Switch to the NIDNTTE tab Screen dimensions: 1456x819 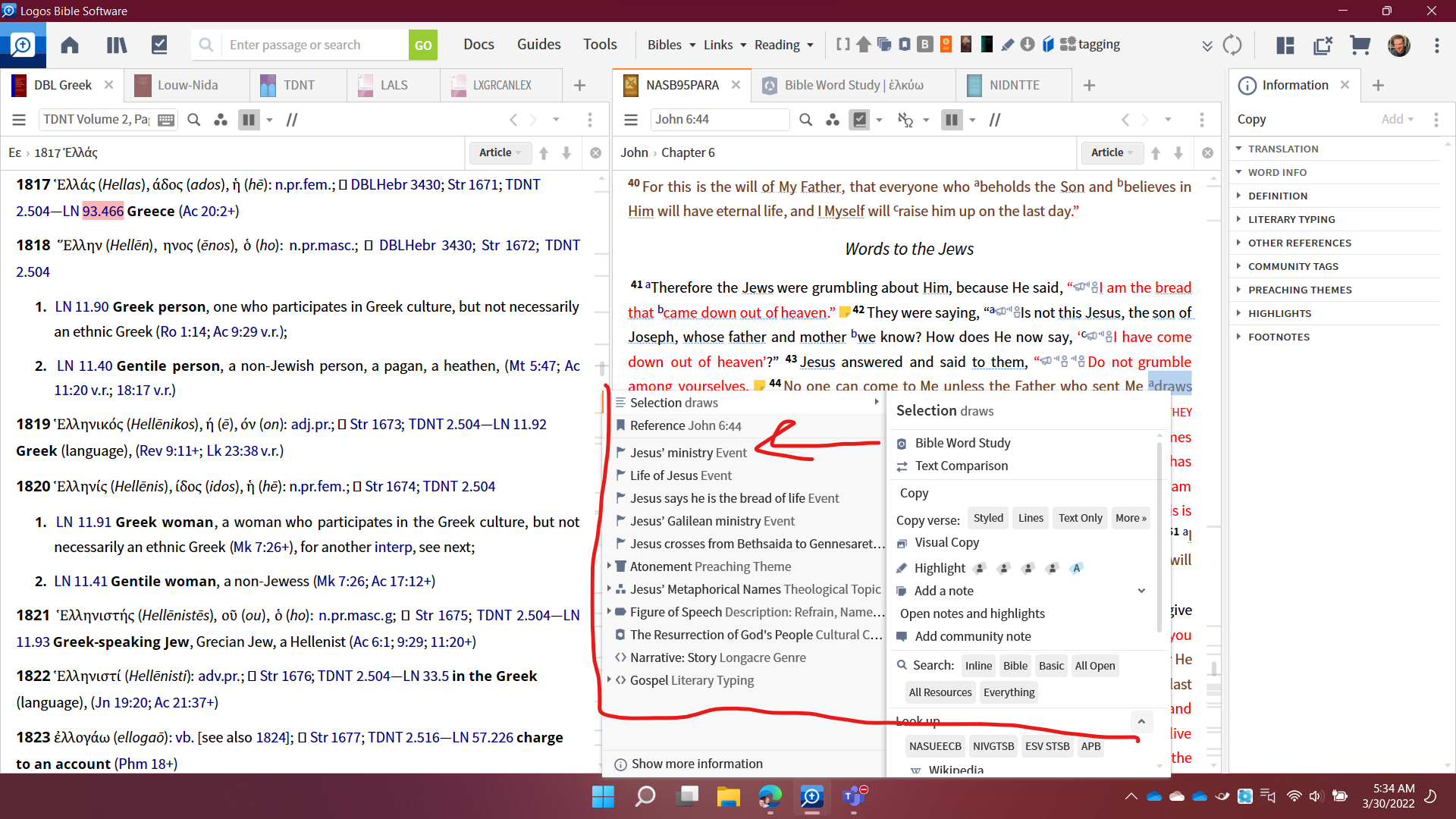tap(1014, 85)
